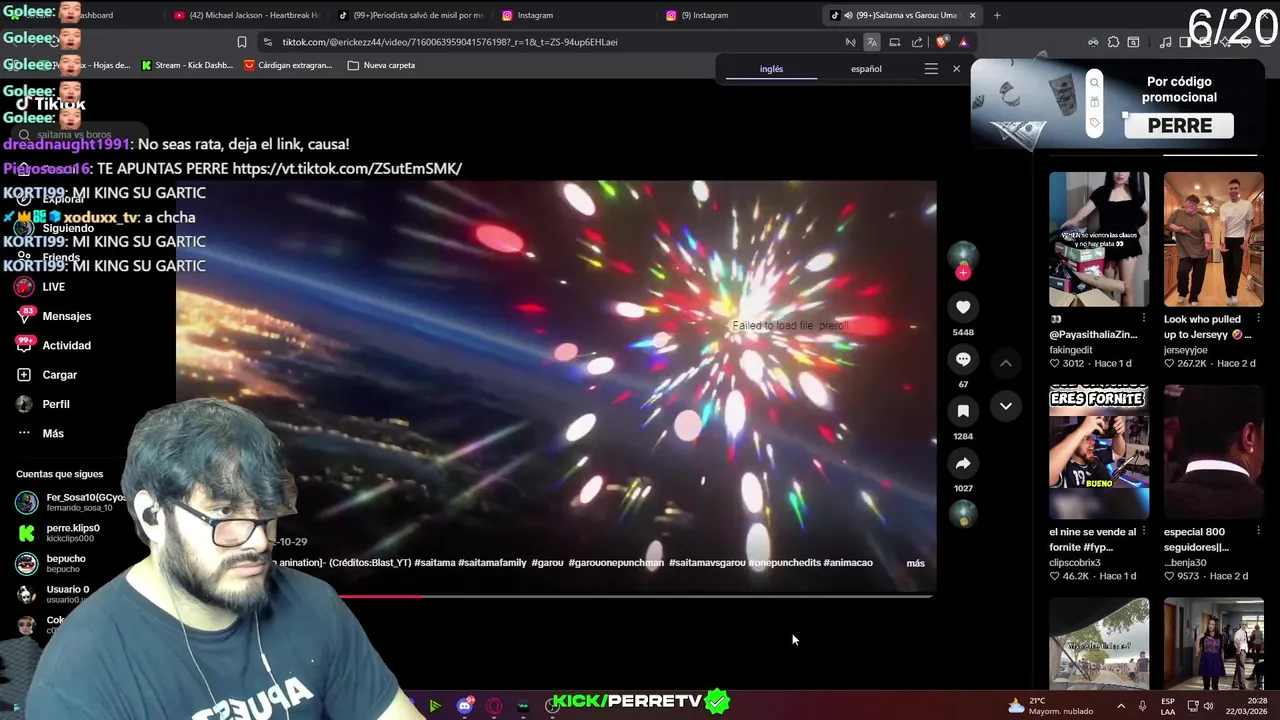Open 'especial 800 seguidores' video thumbnail

(x=1213, y=452)
